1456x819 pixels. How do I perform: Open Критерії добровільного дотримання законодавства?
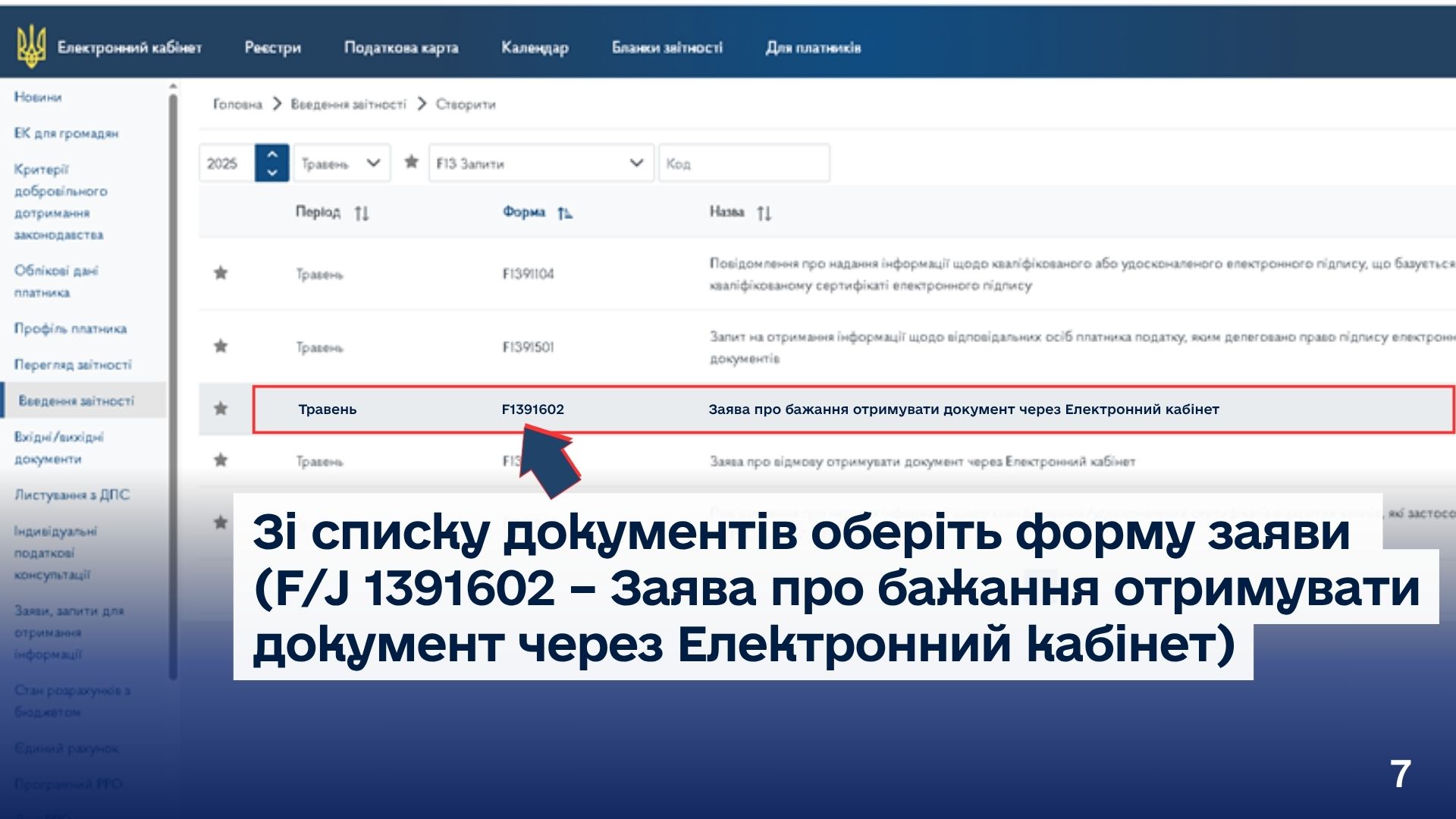pos(61,202)
